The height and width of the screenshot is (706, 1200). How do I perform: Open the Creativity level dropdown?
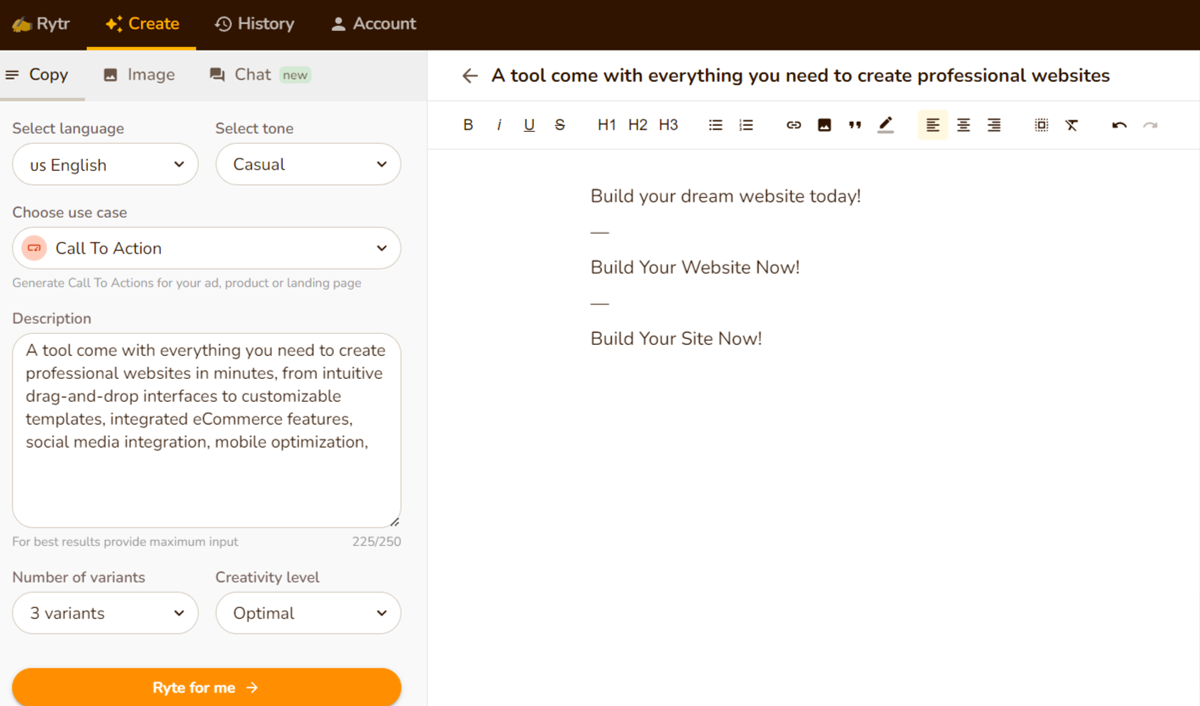click(308, 613)
